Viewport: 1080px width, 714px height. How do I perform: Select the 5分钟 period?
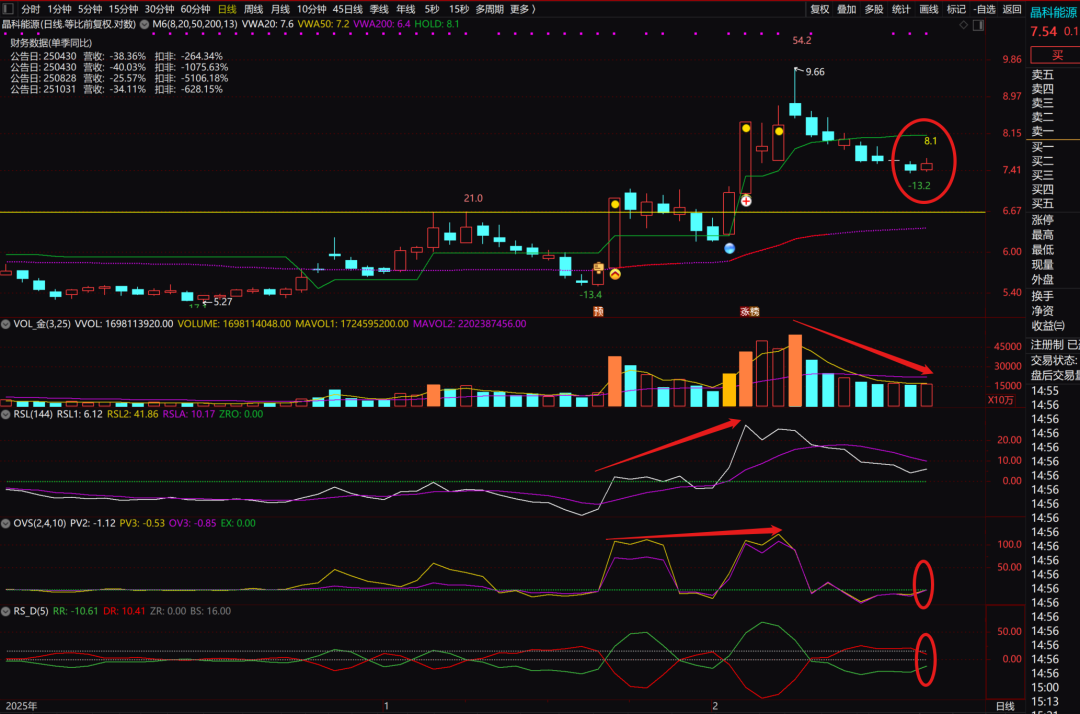click(x=90, y=9)
